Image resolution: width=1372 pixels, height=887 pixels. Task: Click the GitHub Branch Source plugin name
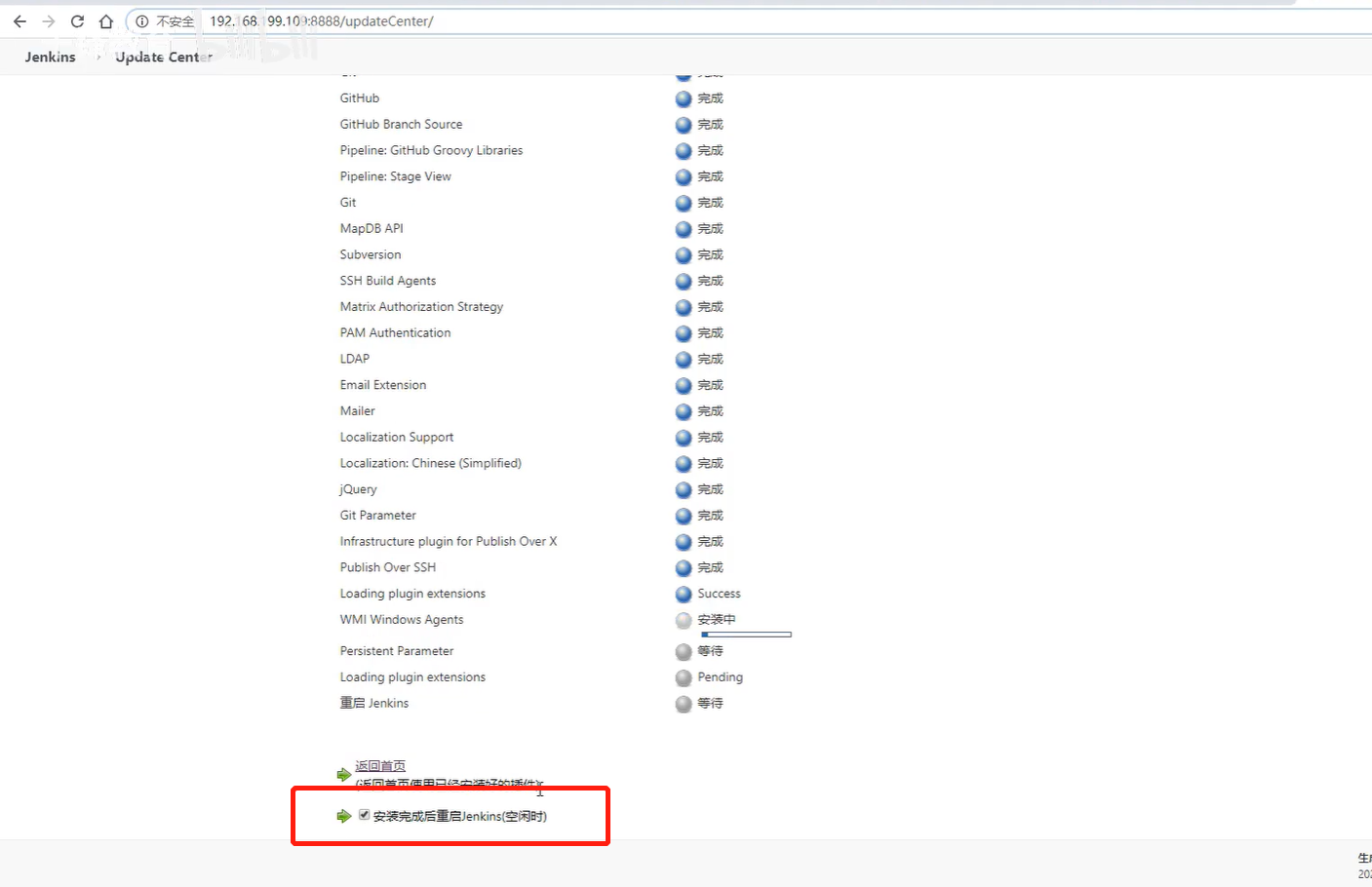[x=401, y=125]
